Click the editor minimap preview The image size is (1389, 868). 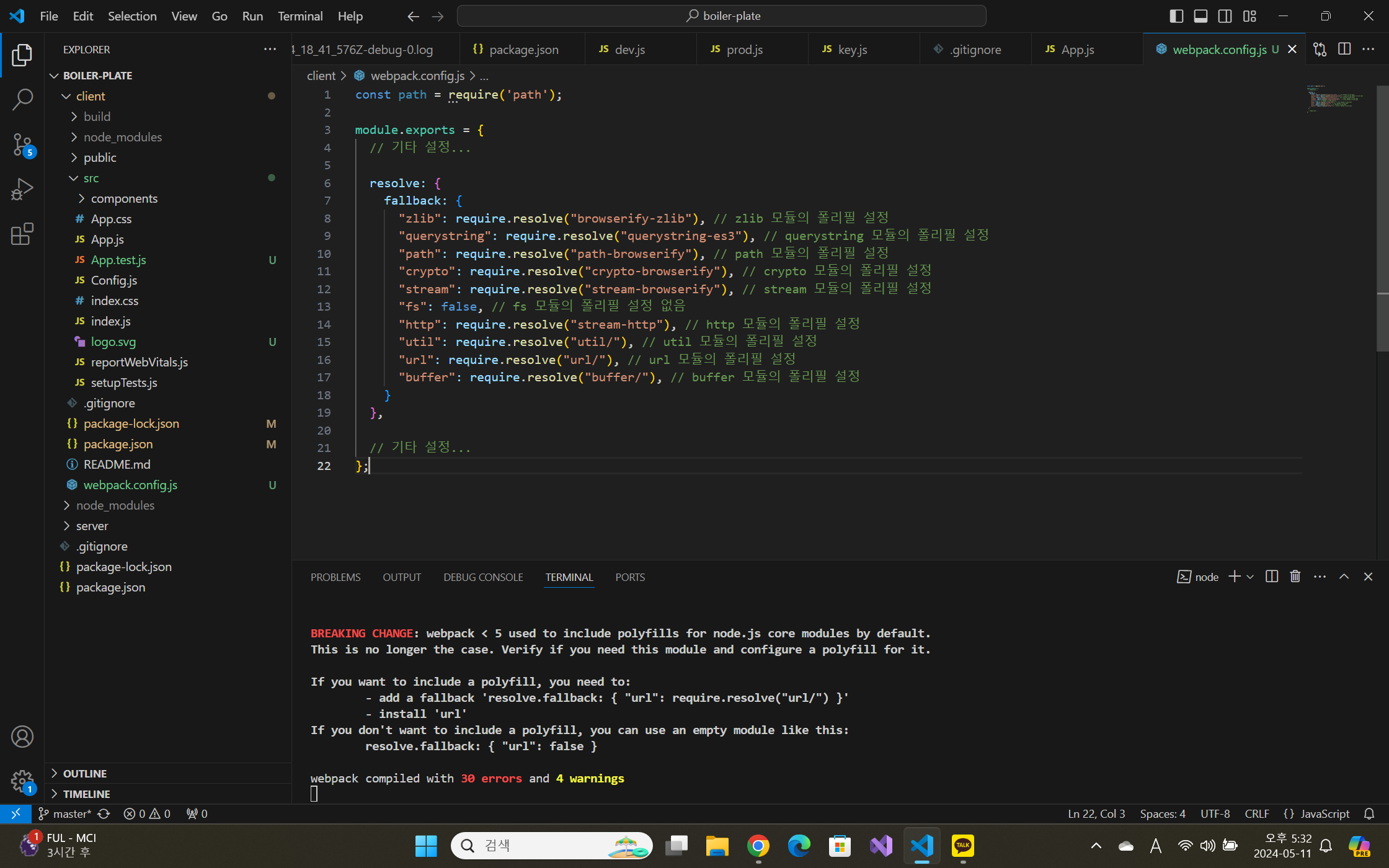tap(1334, 99)
